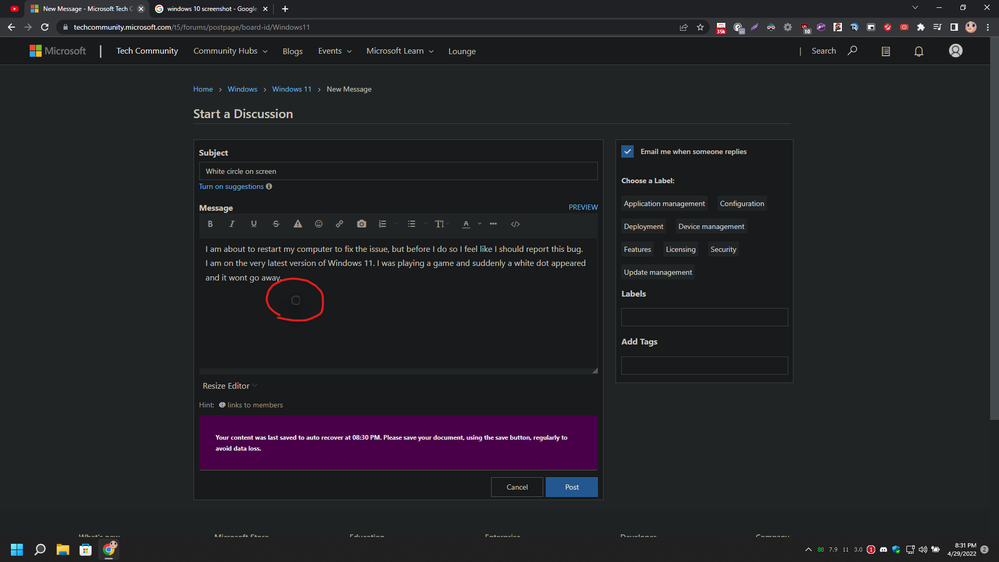Select the Features label
Image resolution: width=999 pixels, height=562 pixels.
coord(637,250)
